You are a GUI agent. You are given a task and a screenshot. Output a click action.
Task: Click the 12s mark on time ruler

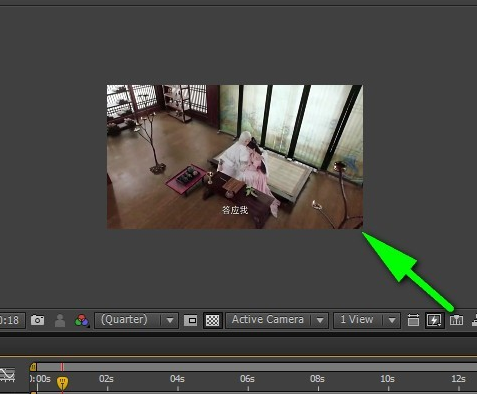pyautogui.click(x=459, y=379)
